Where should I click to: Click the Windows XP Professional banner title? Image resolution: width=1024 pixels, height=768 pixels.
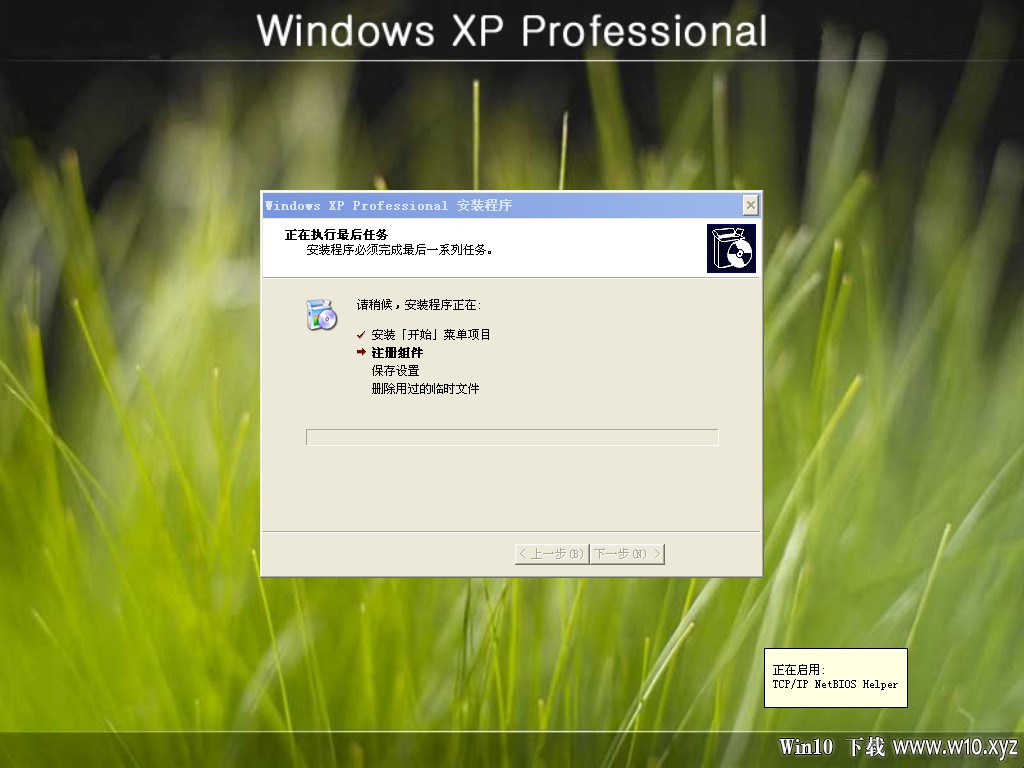(x=512, y=31)
